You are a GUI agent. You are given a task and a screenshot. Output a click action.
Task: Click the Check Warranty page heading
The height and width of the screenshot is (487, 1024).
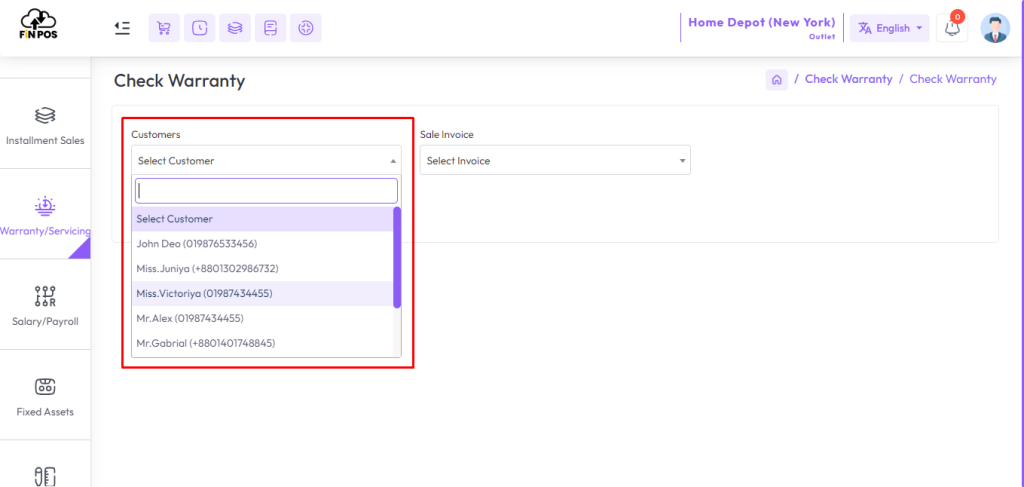pos(180,81)
